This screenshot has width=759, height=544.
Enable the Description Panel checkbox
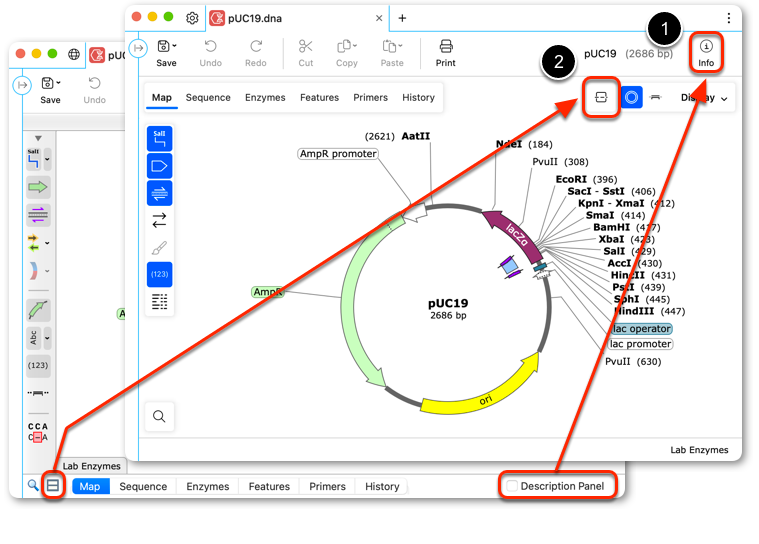pos(512,485)
